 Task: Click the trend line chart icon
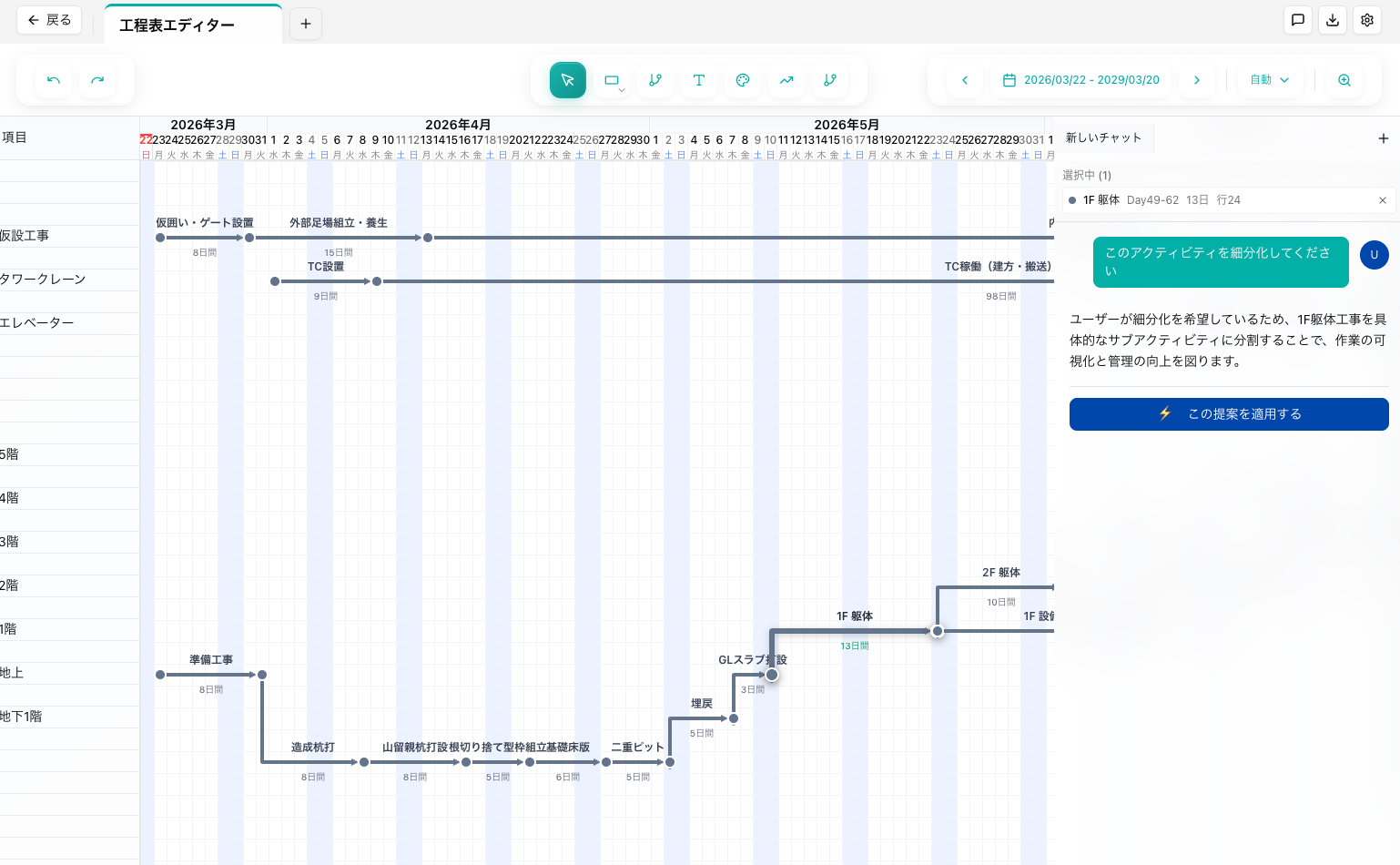coord(786,80)
